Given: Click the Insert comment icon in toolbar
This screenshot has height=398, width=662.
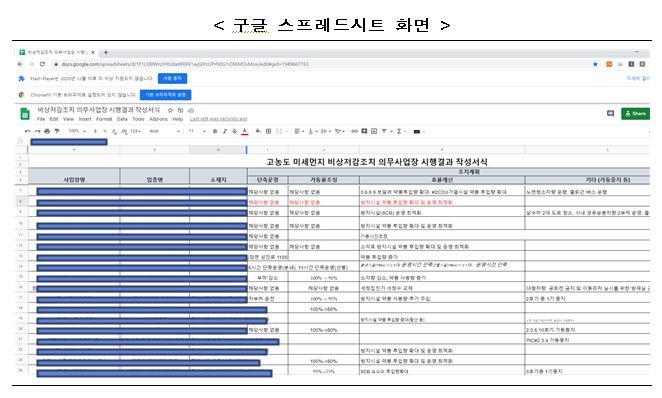Looking at the screenshot, I should click(364, 131).
